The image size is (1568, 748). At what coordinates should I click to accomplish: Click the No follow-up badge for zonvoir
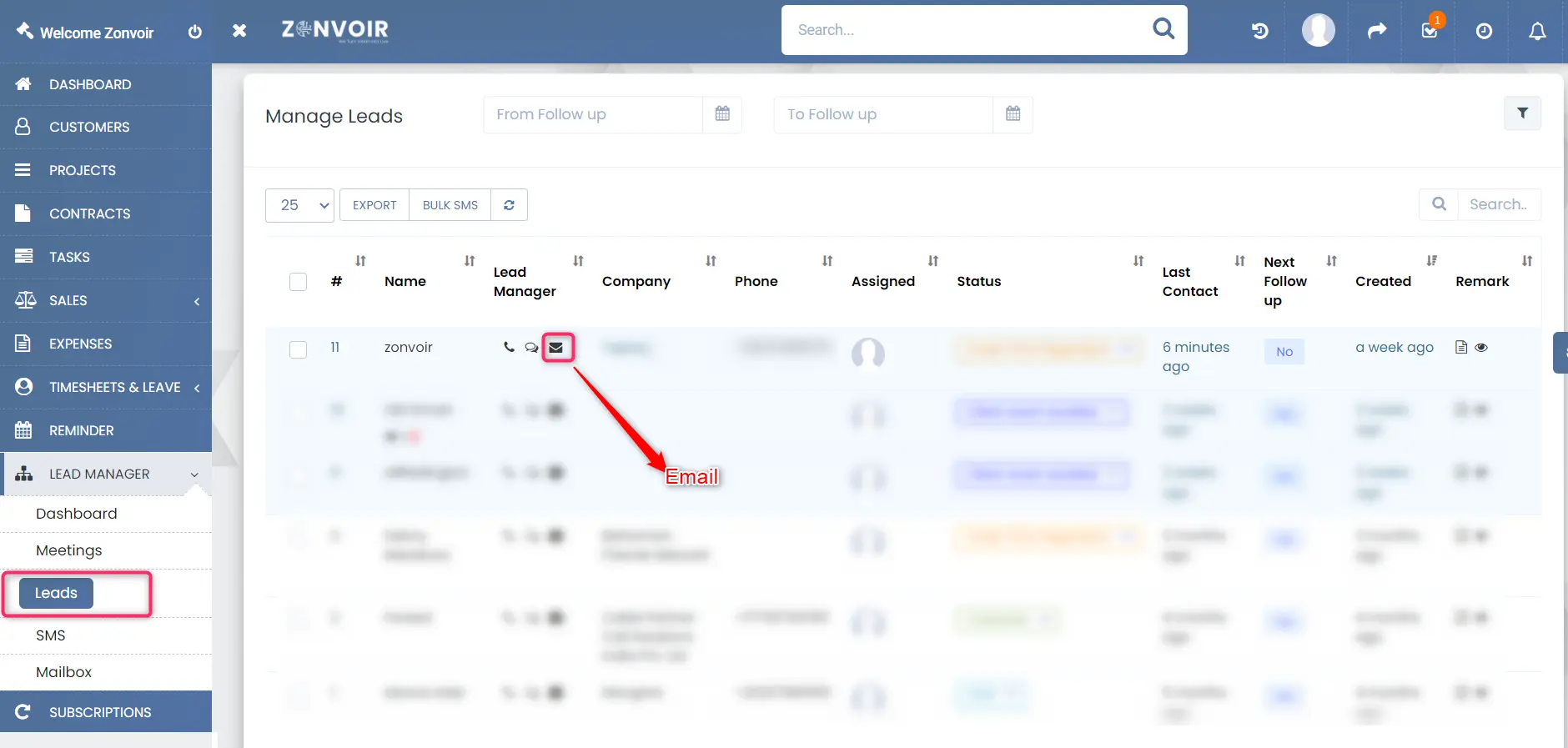1284,352
